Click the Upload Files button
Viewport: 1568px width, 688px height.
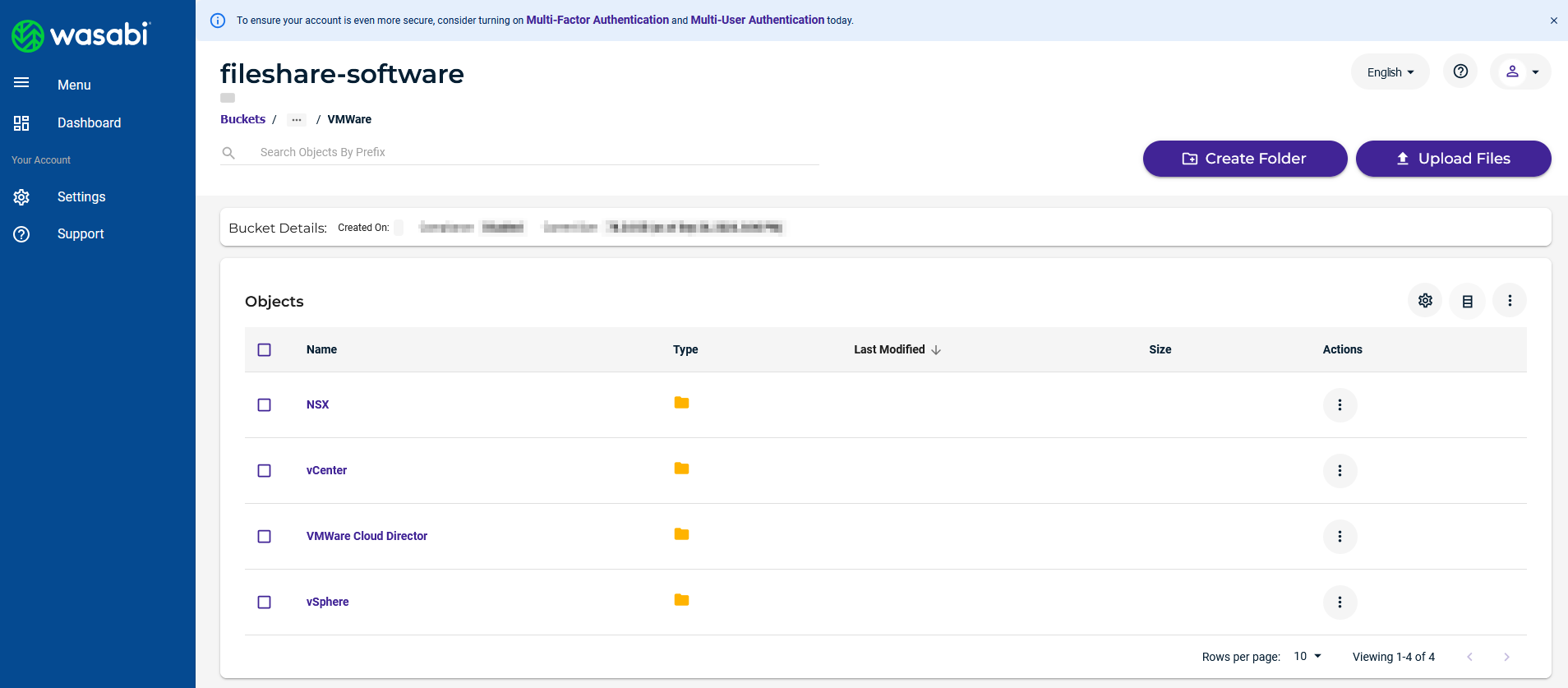click(1453, 159)
